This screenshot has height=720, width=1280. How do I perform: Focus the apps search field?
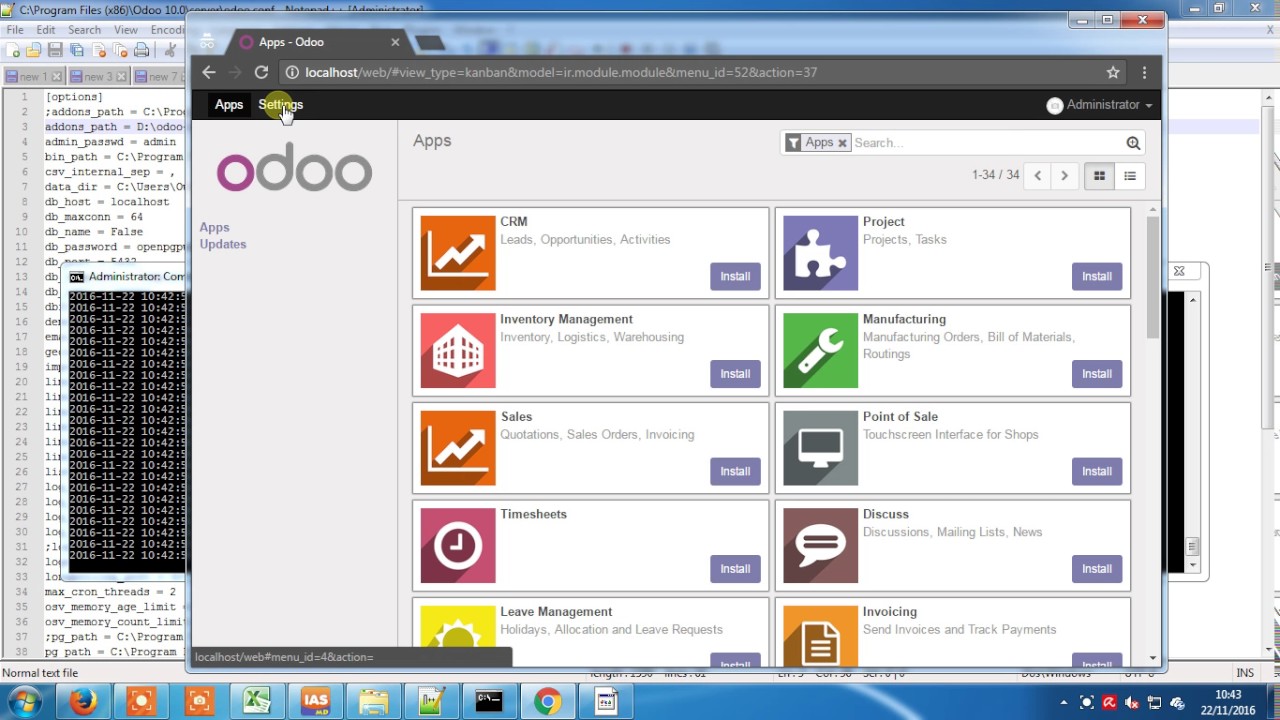click(985, 143)
